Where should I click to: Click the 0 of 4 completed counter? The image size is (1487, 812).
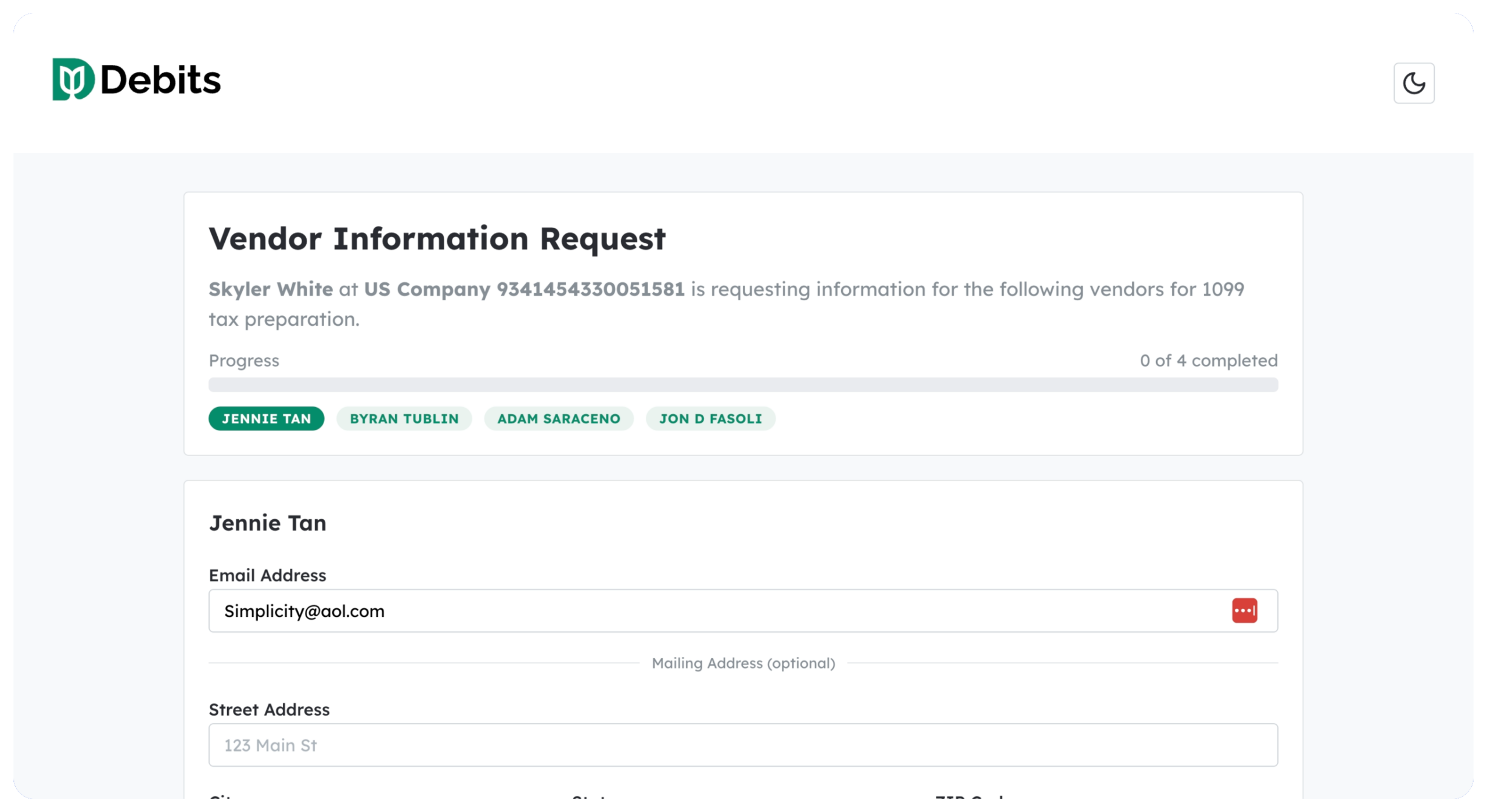pos(1208,361)
